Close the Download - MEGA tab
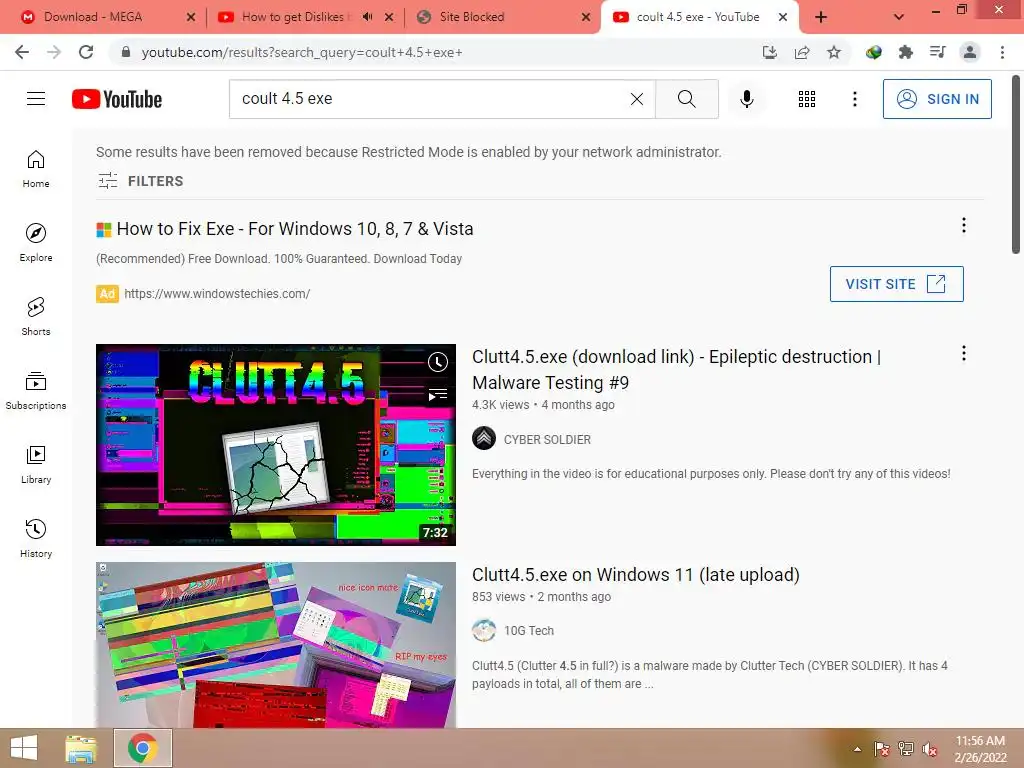 click(x=191, y=17)
